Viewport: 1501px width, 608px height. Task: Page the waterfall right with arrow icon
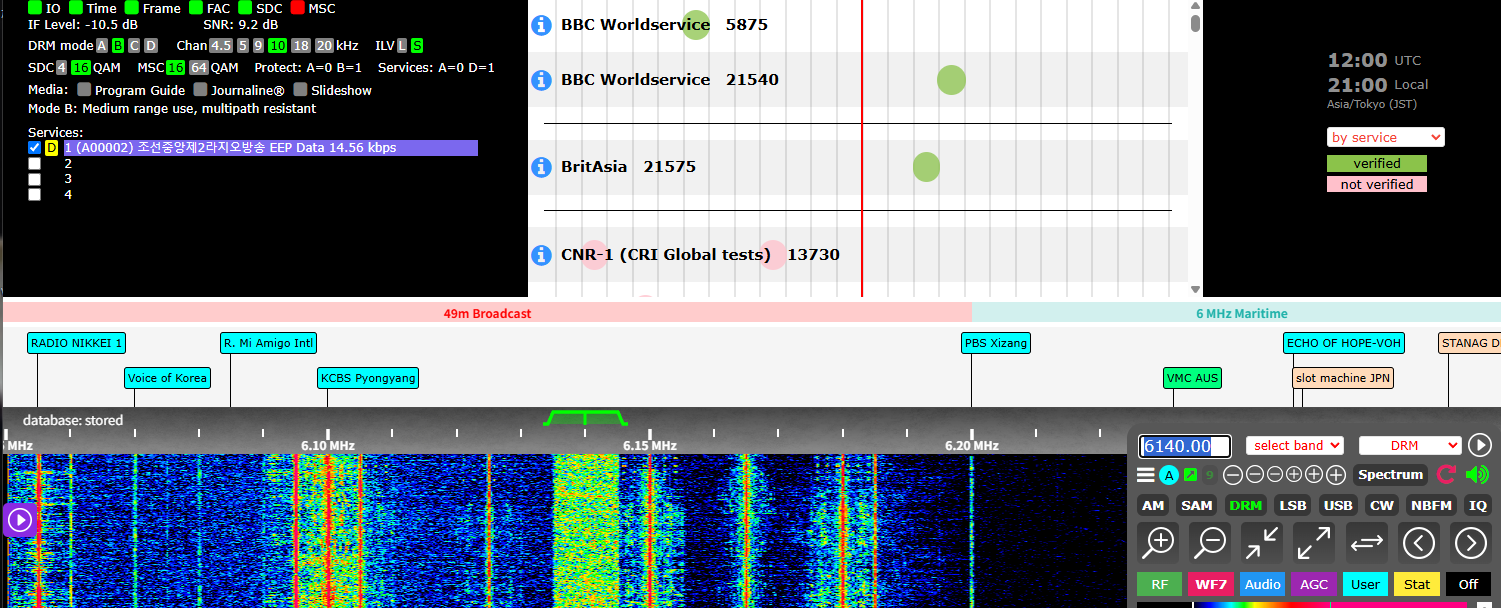pyautogui.click(x=1470, y=542)
